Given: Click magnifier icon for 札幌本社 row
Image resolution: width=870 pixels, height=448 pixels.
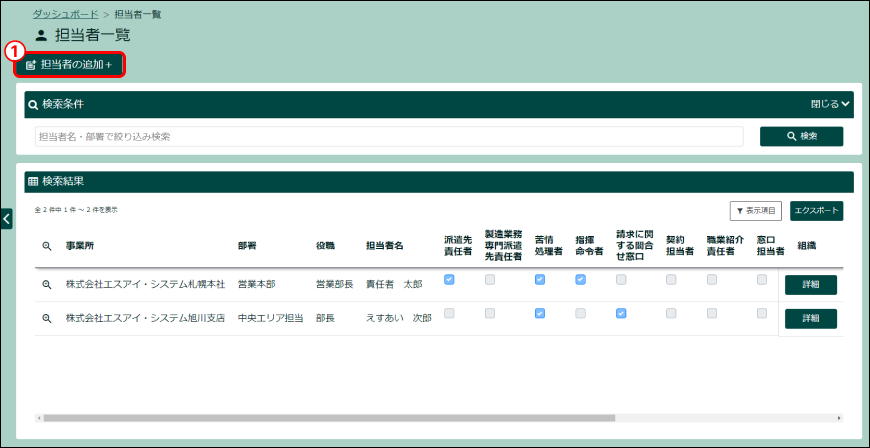Looking at the screenshot, I should point(47,285).
